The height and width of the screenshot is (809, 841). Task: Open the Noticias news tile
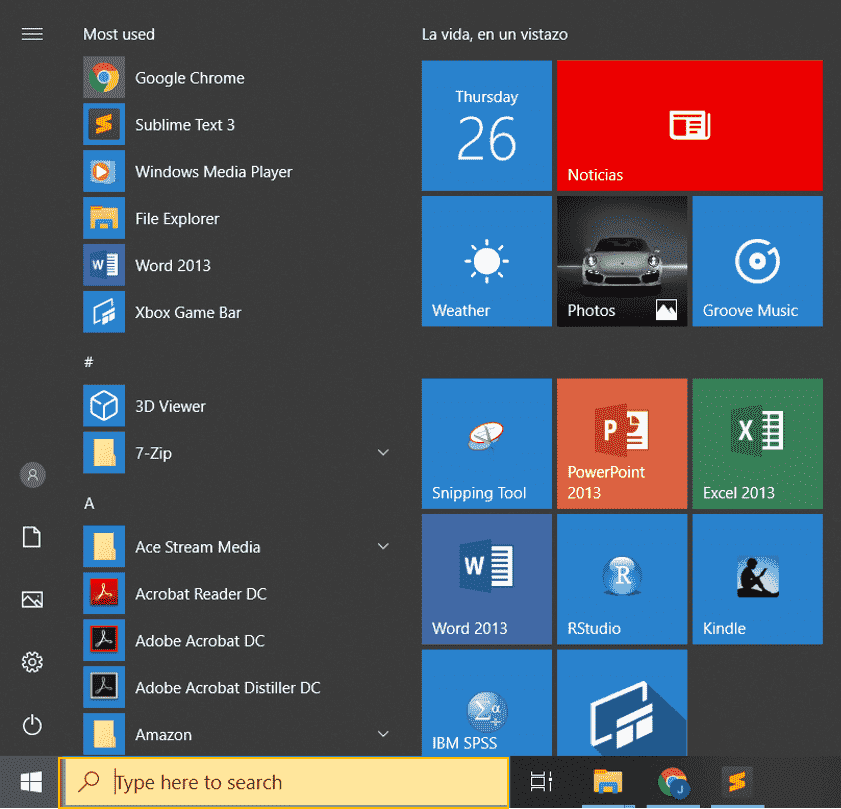click(x=690, y=126)
